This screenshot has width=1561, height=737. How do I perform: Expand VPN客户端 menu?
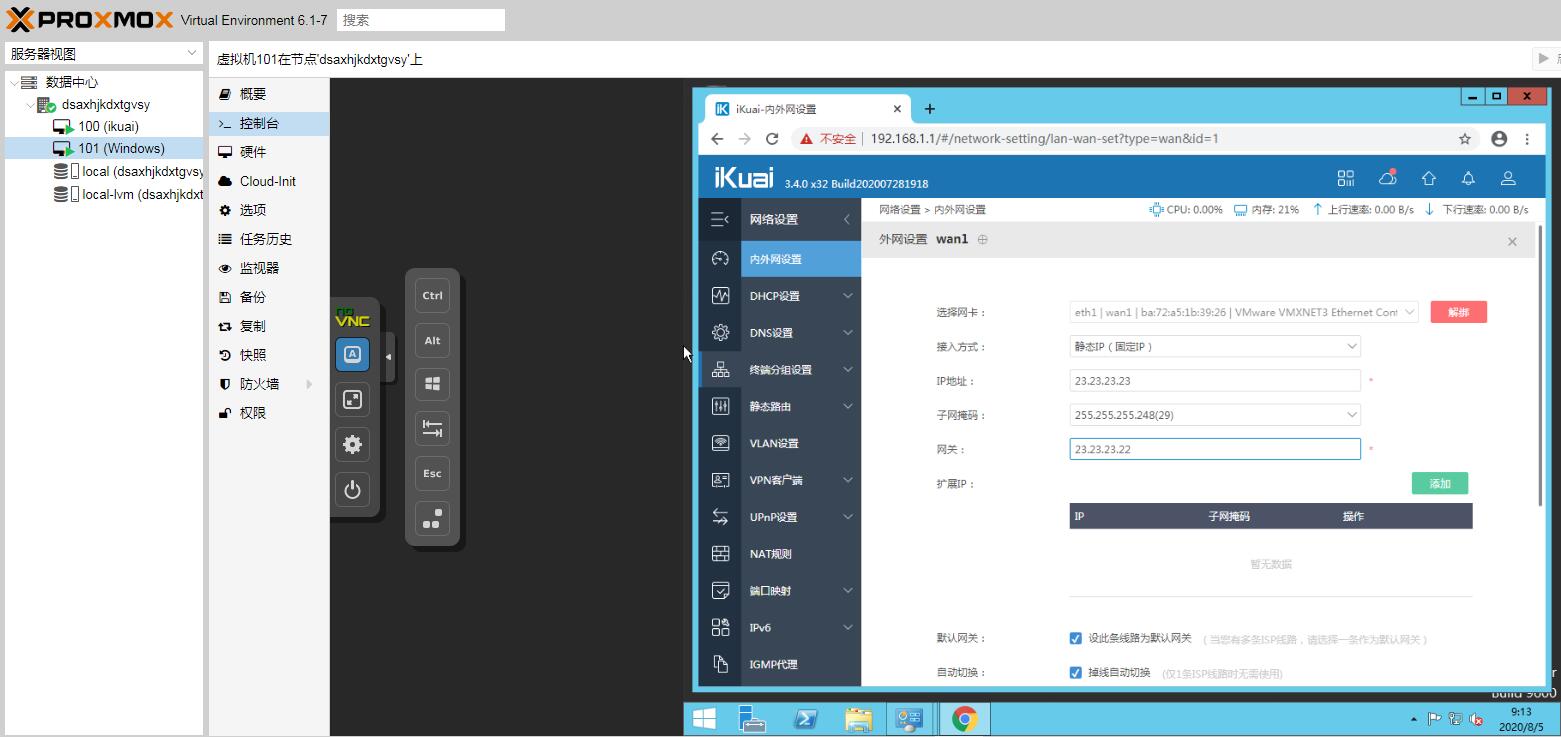click(x=801, y=480)
